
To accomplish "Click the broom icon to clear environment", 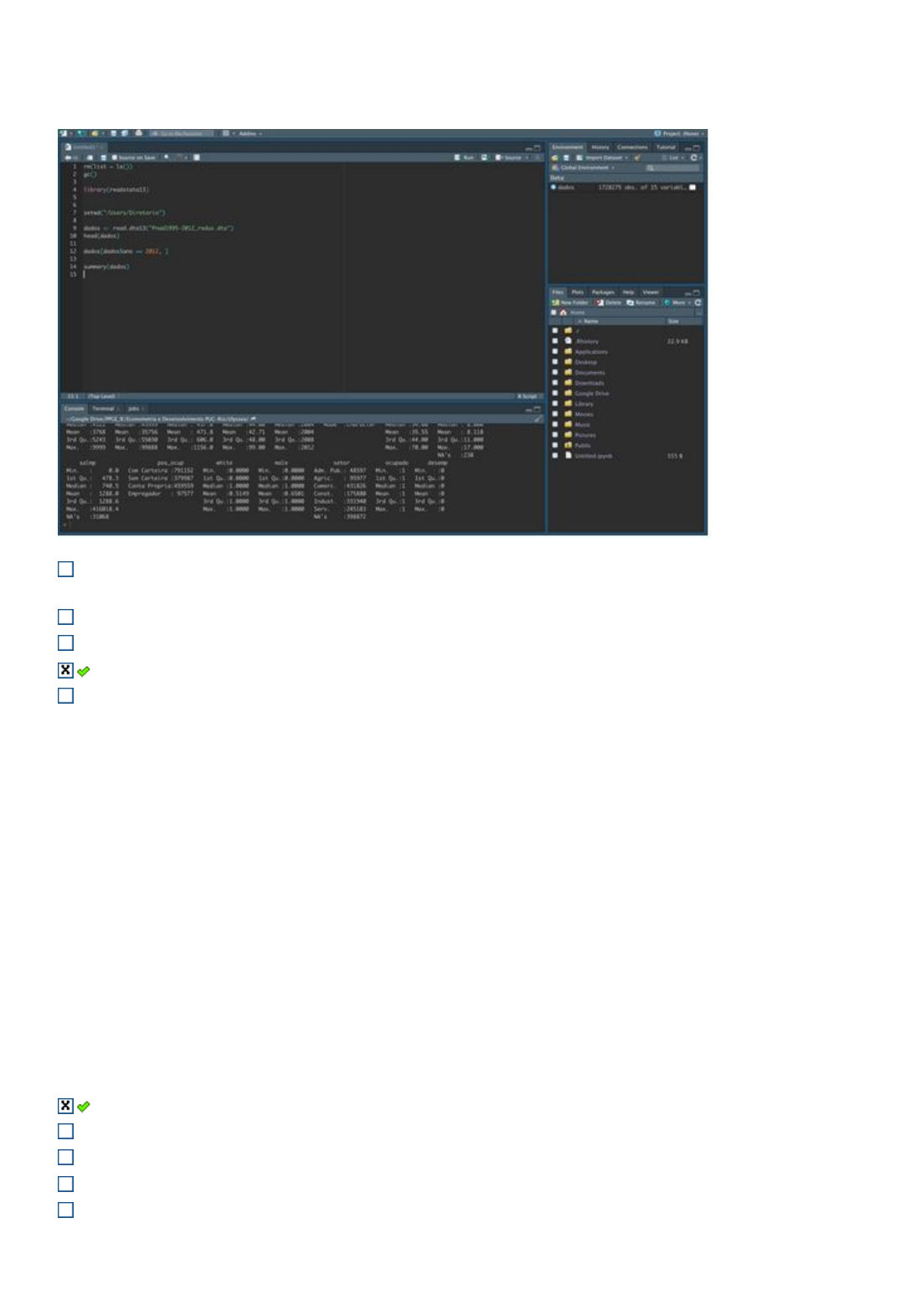I will point(637,157).
